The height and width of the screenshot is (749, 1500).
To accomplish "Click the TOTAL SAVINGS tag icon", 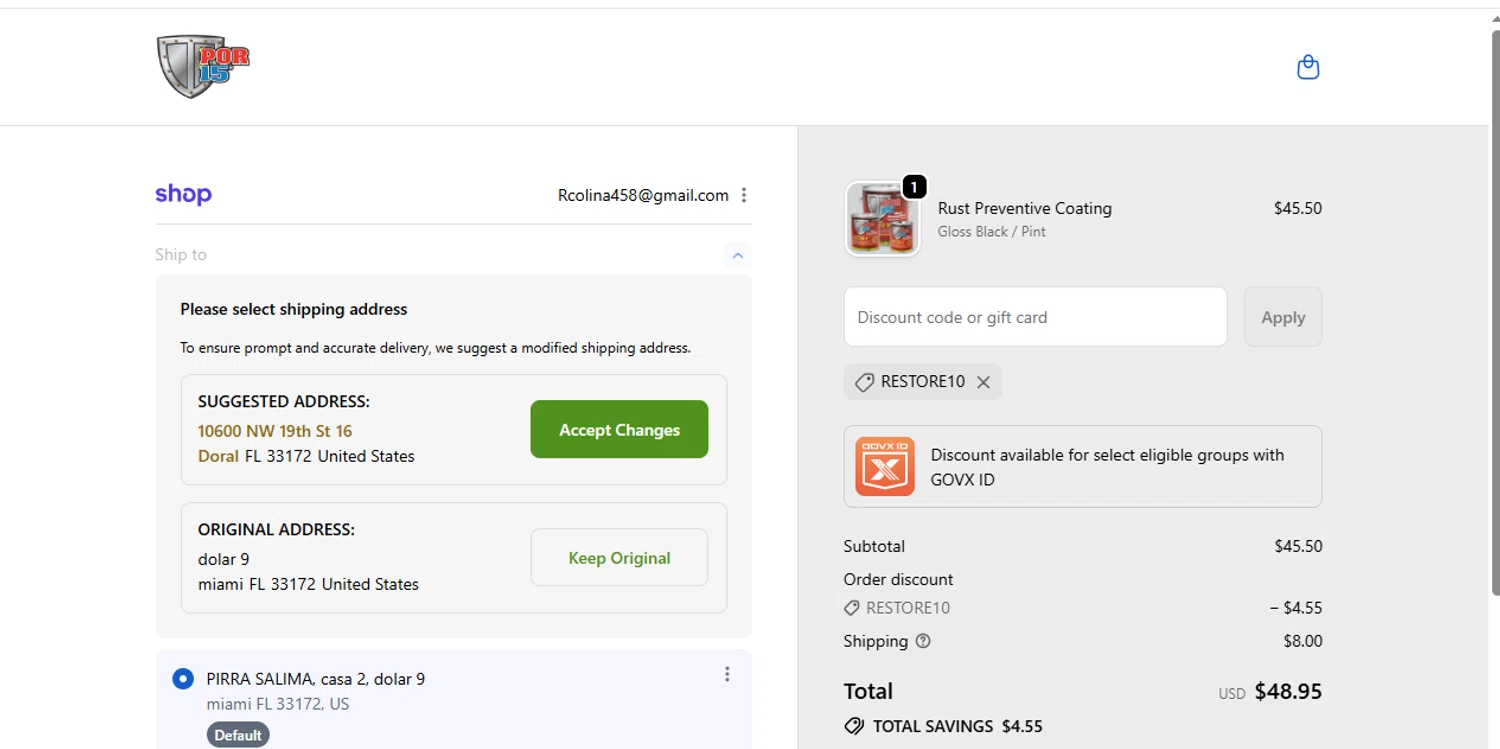I will pos(854,726).
